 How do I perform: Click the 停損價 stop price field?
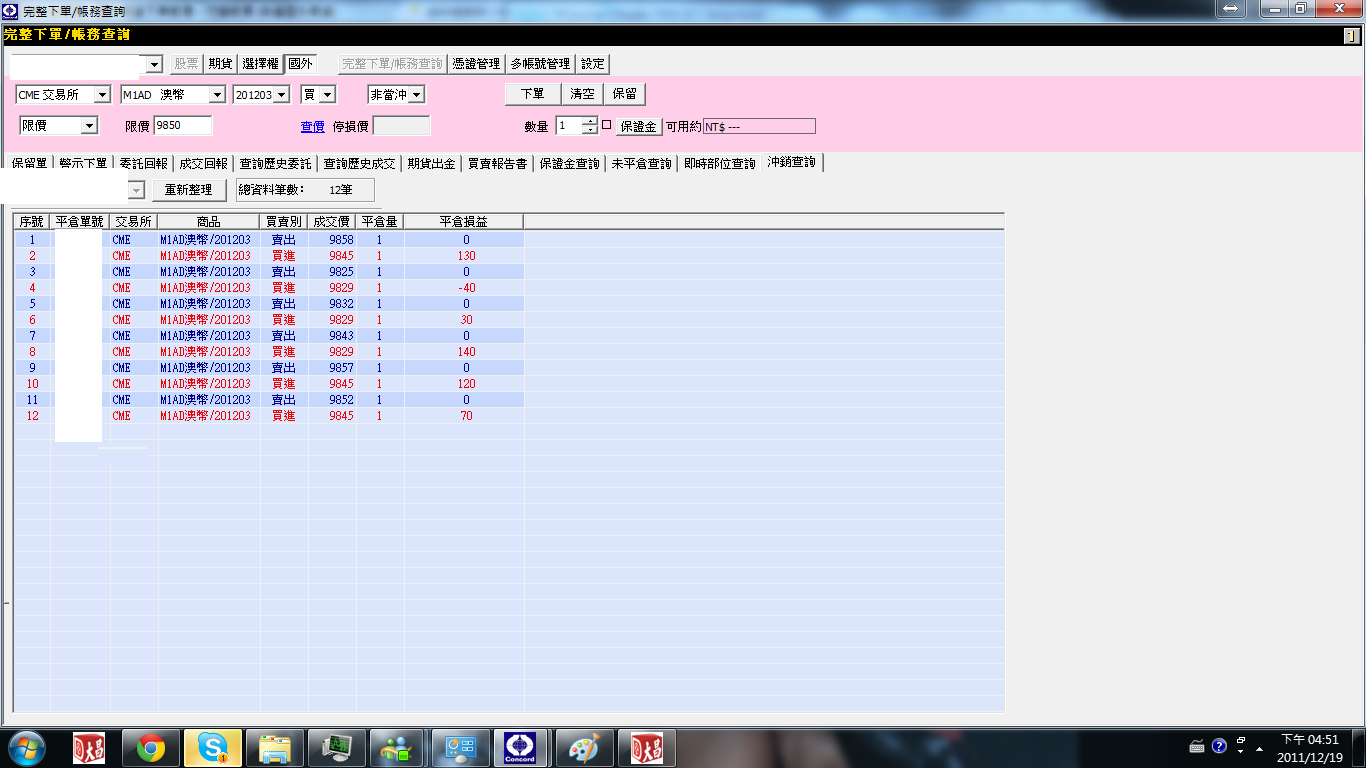401,126
